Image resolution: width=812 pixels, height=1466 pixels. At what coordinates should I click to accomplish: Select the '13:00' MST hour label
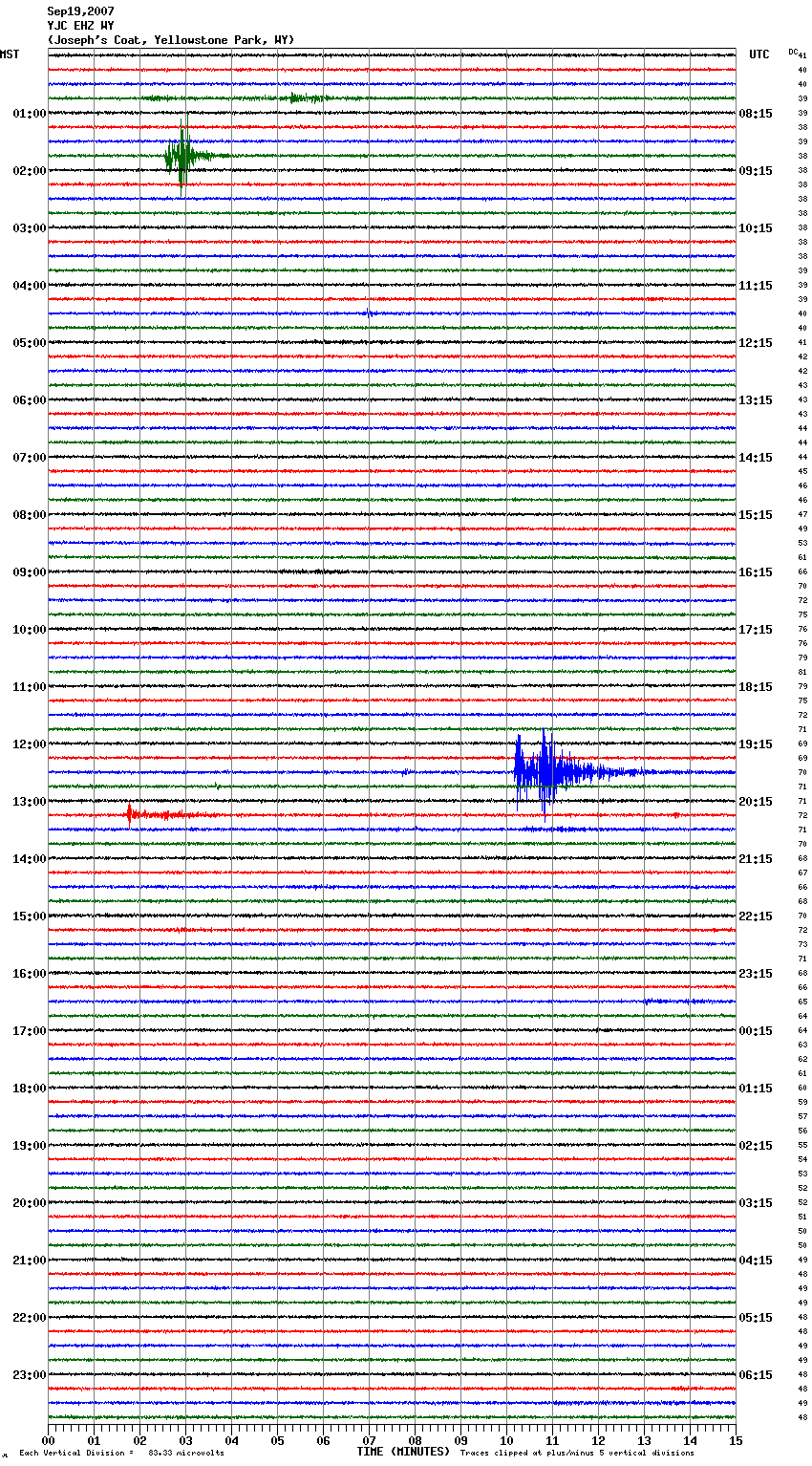[29, 802]
